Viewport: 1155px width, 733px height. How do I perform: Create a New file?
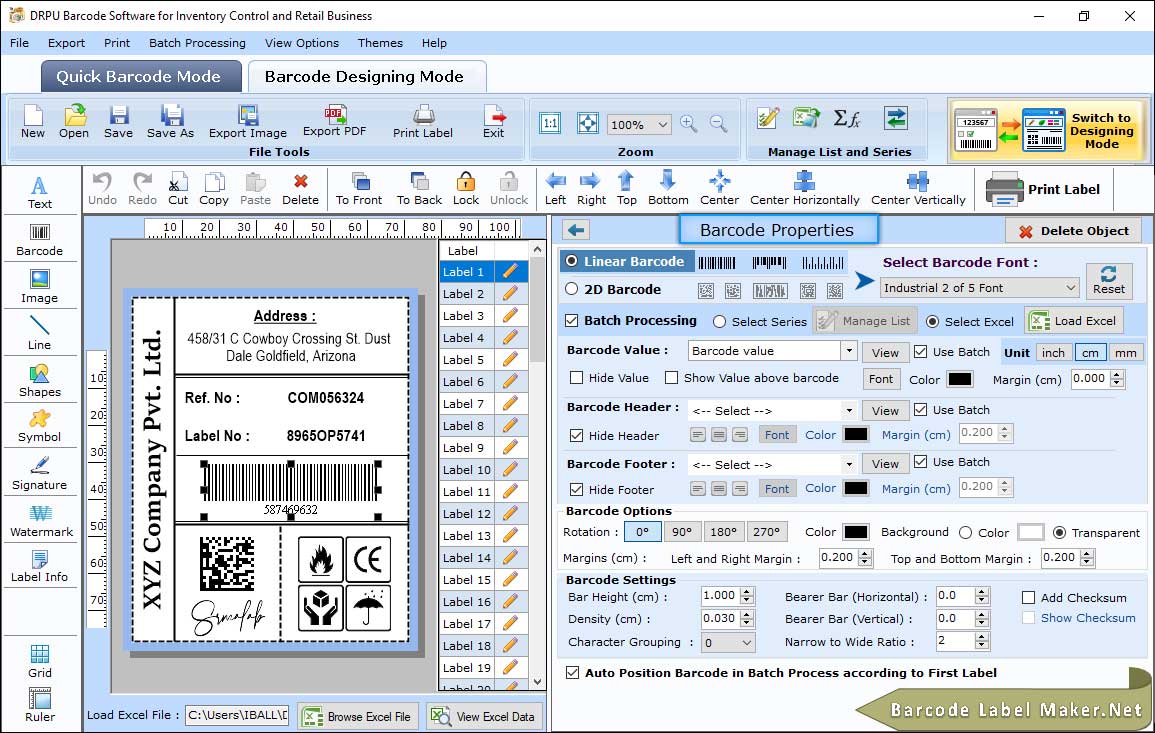tap(32, 122)
